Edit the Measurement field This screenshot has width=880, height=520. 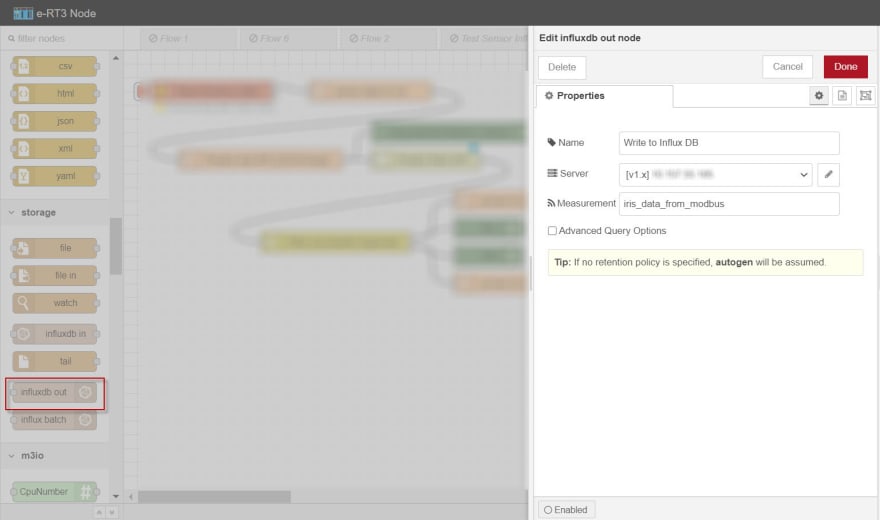pyautogui.click(x=729, y=204)
